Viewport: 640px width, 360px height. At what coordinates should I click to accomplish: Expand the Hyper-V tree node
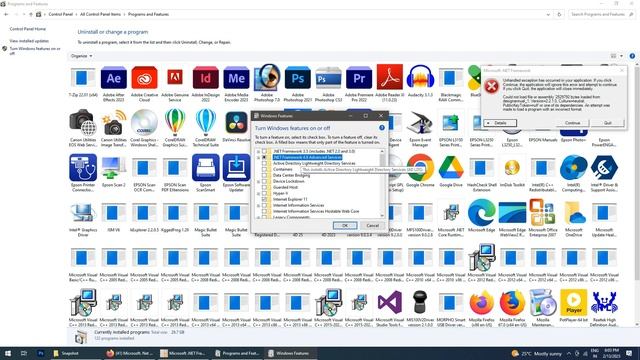258,193
